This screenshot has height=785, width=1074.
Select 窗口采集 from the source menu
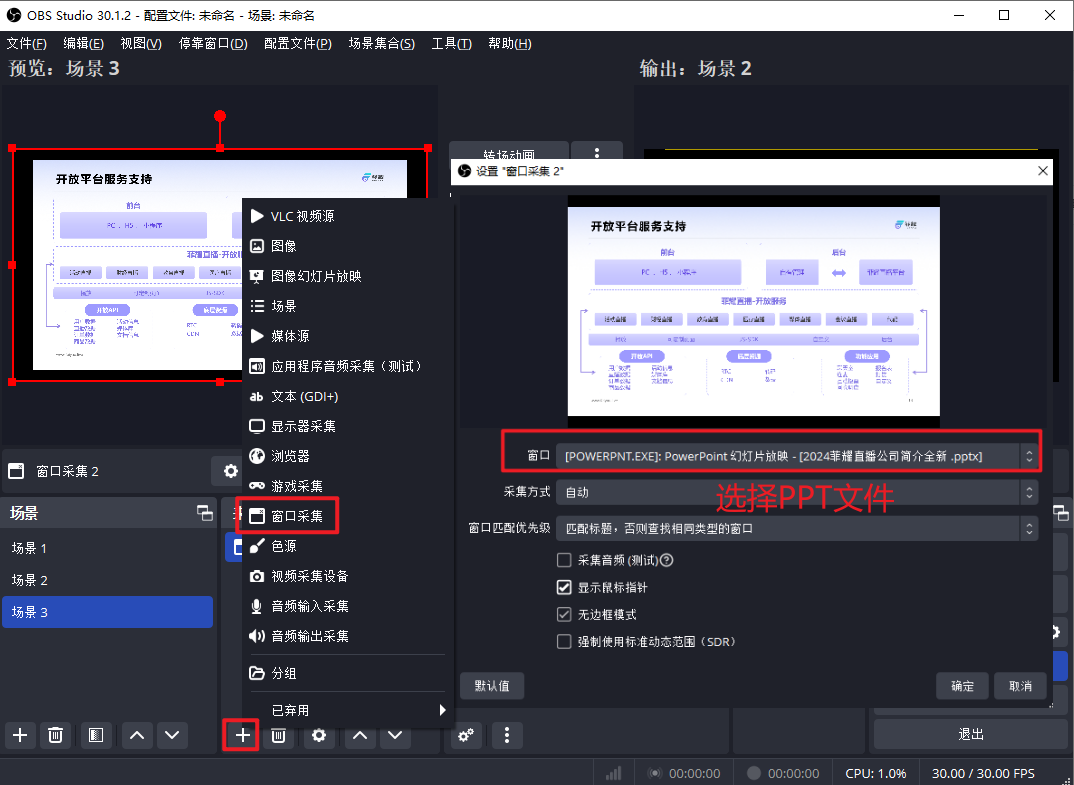[296, 516]
